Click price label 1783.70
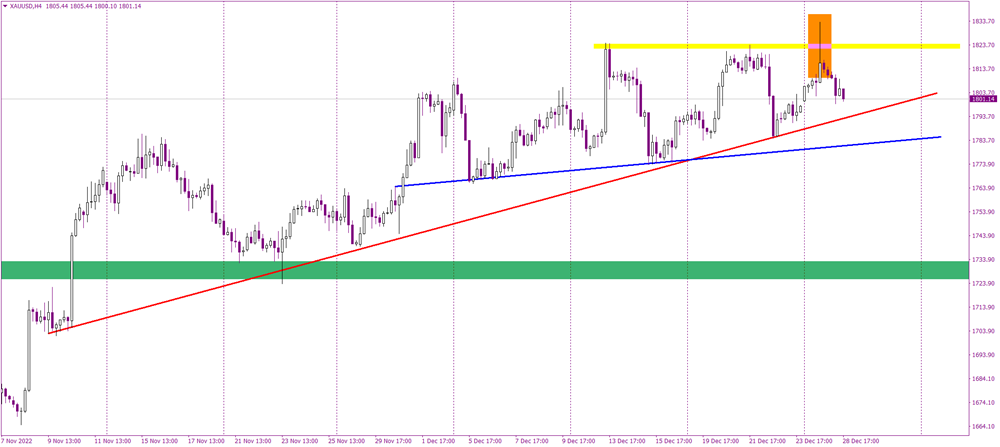Image resolution: width=1000 pixels, height=447 pixels. pos(982,140)
